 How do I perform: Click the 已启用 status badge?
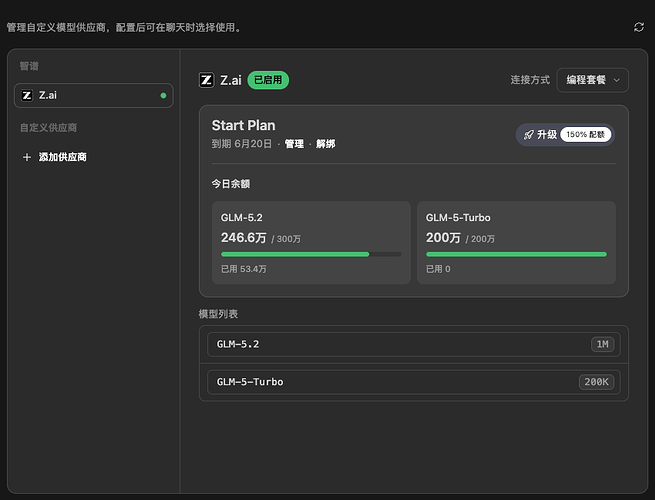[x=268, y=80]
